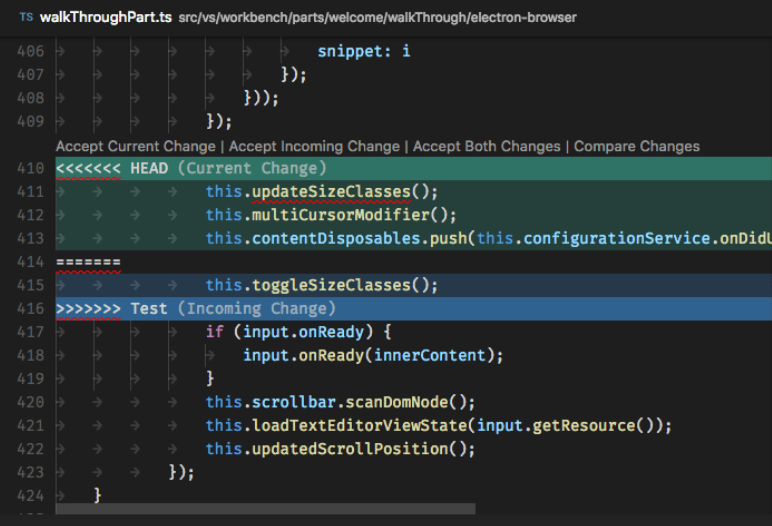This screenshot has height=526, width=772.
Task: Select line number 410 in gutter
Action: click(x=31, y=168)
